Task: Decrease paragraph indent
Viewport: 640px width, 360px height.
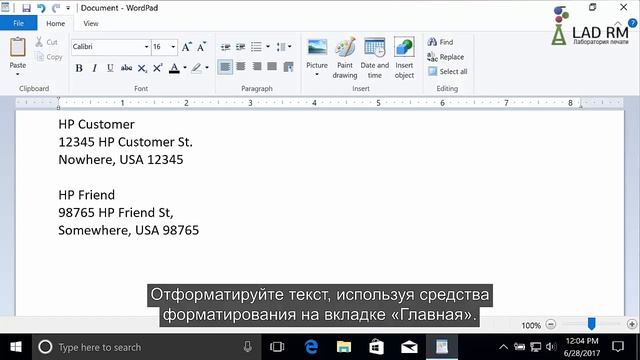Action: pyautogui.click(x=225, y=47)
